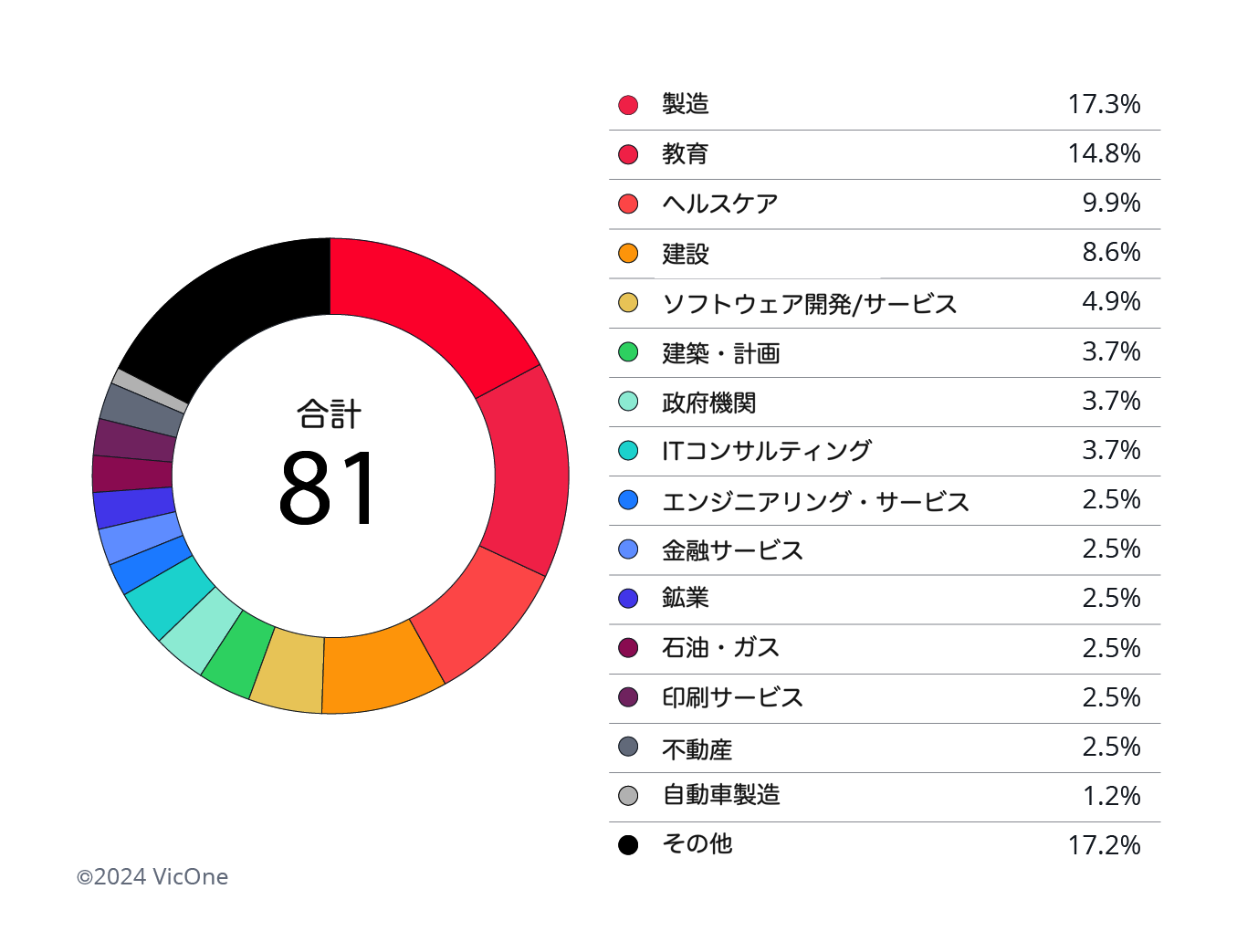Screen dimensions: 1237x952
Task: Click the 鉱業 legend label
Action: coord(685,599)
